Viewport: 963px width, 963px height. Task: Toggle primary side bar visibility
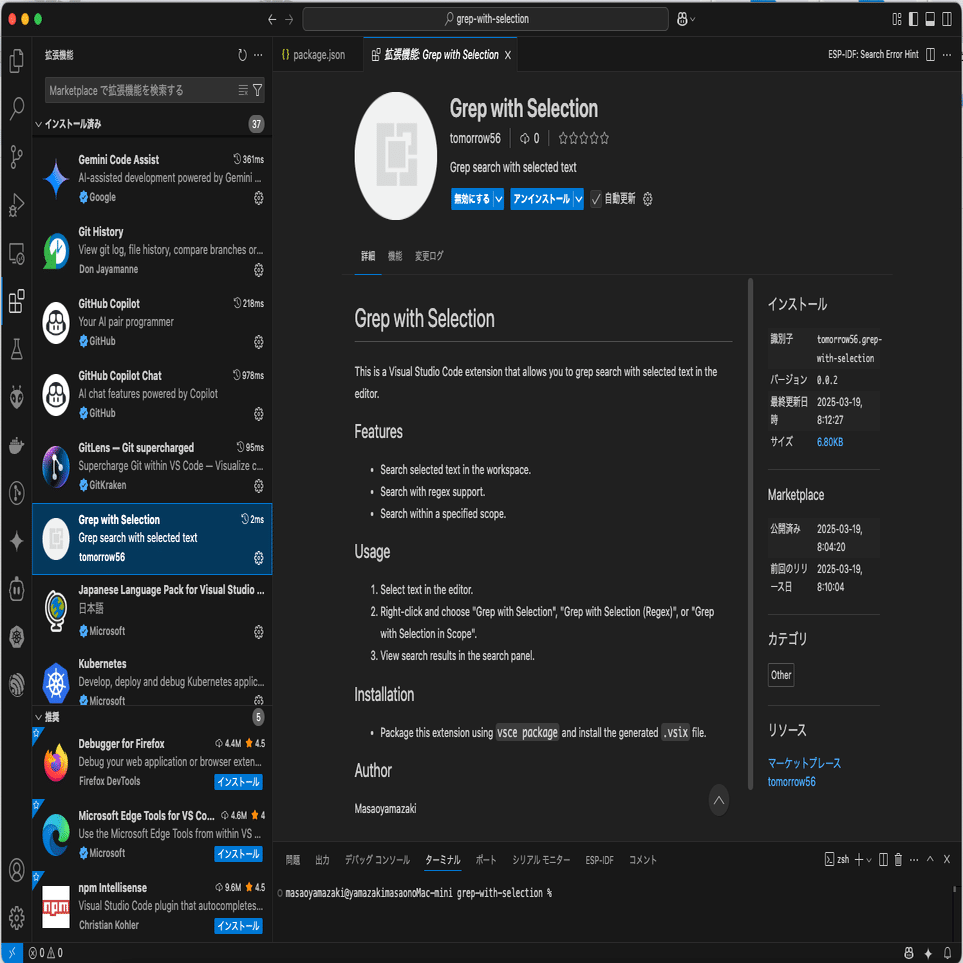[913, 19]
